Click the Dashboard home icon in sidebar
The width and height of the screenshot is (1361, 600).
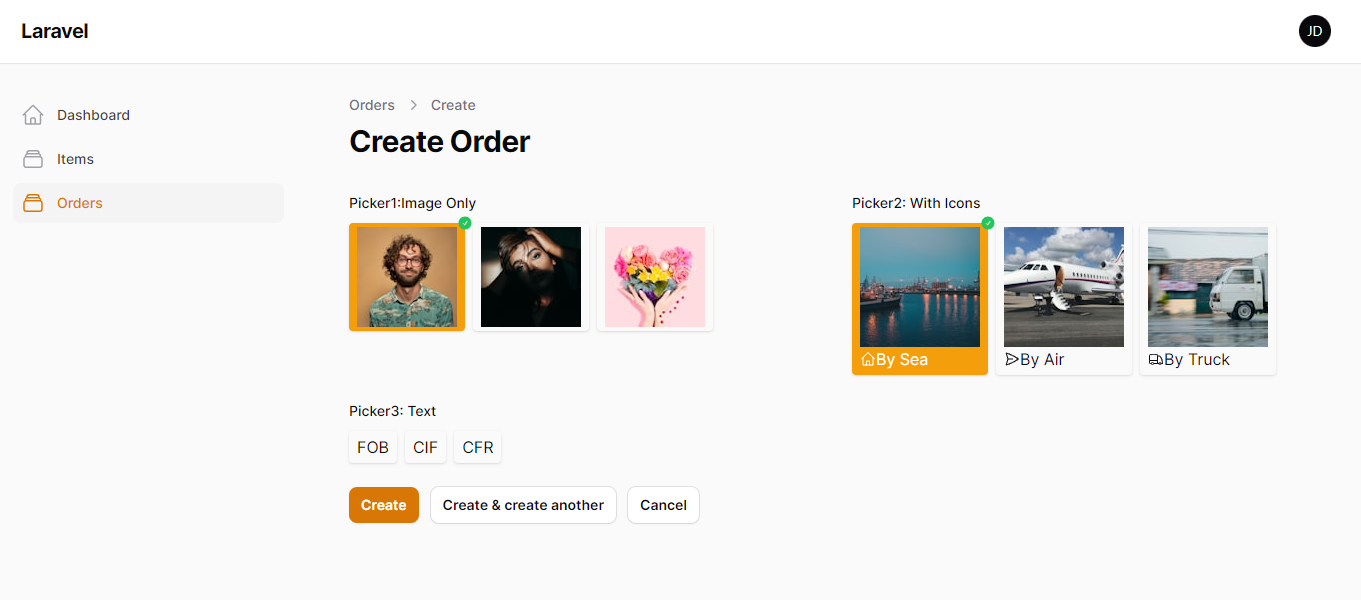[x=33, y=115]
